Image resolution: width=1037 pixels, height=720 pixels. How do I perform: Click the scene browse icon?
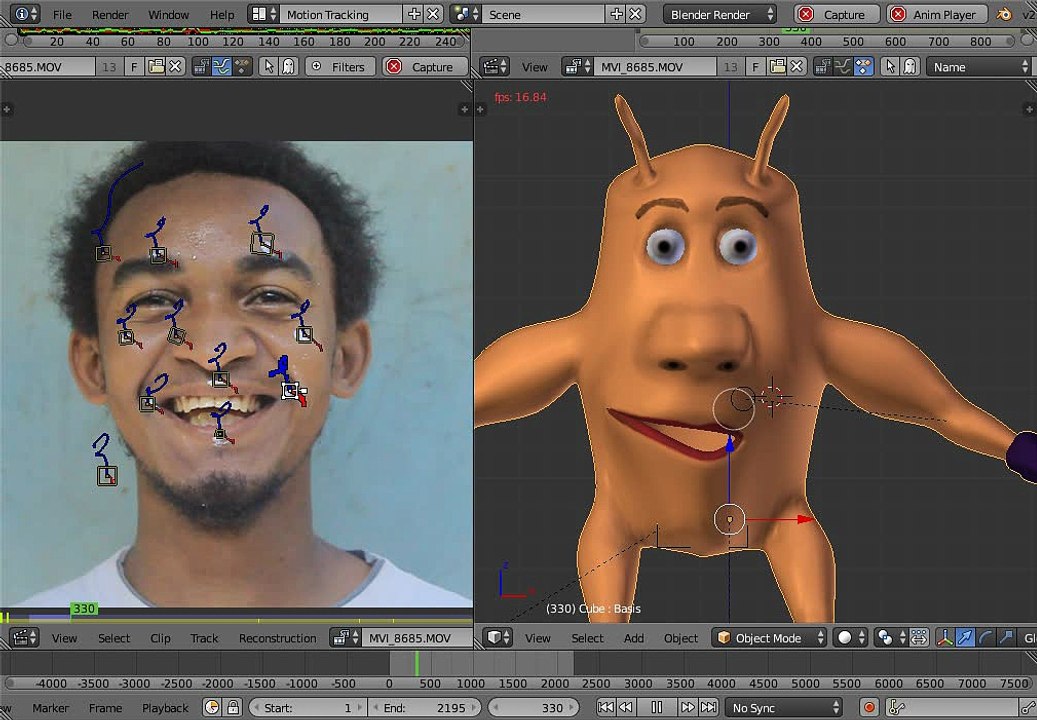coord(466,14)
